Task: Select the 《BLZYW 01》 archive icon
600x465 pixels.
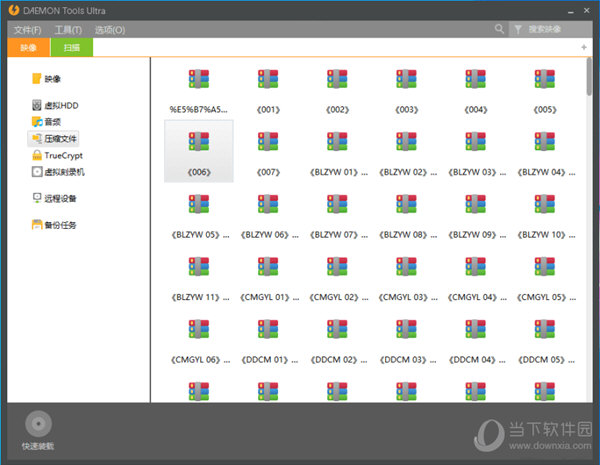Action: click(x=337, y=142)
